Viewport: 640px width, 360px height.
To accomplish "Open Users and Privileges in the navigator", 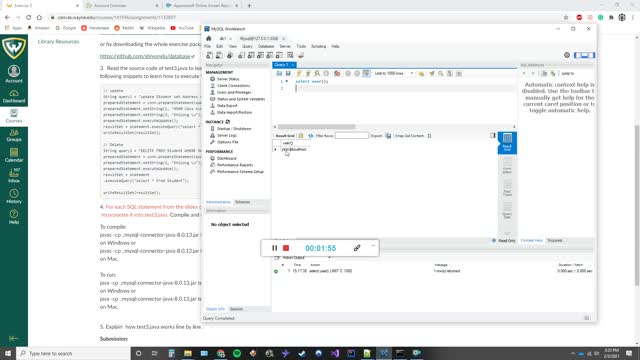I will [x=234, y=92].
